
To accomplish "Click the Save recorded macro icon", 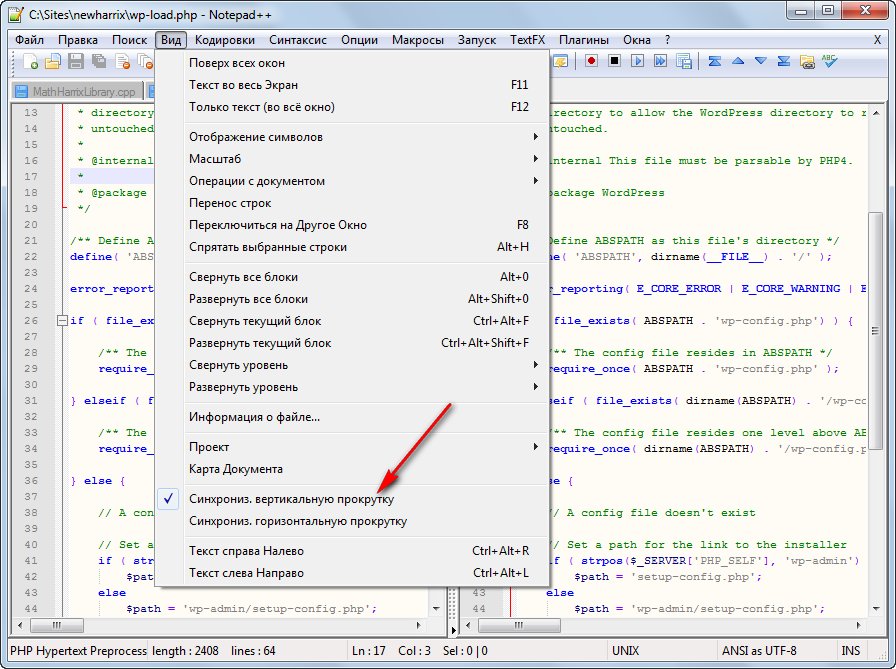I will [x=682, y=62].
